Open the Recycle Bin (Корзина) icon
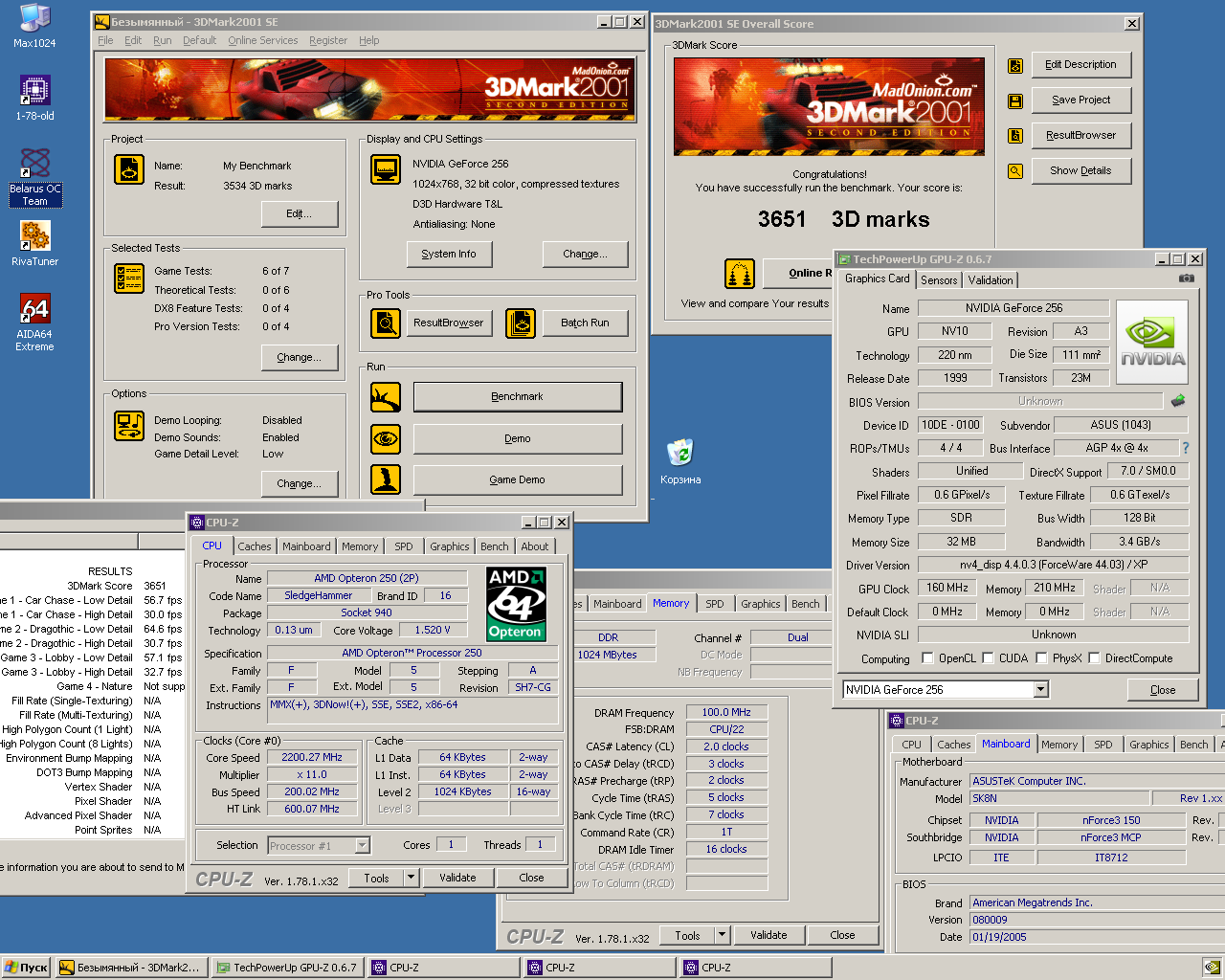This screenshot has height=980, width=1225. pos(680,461)
